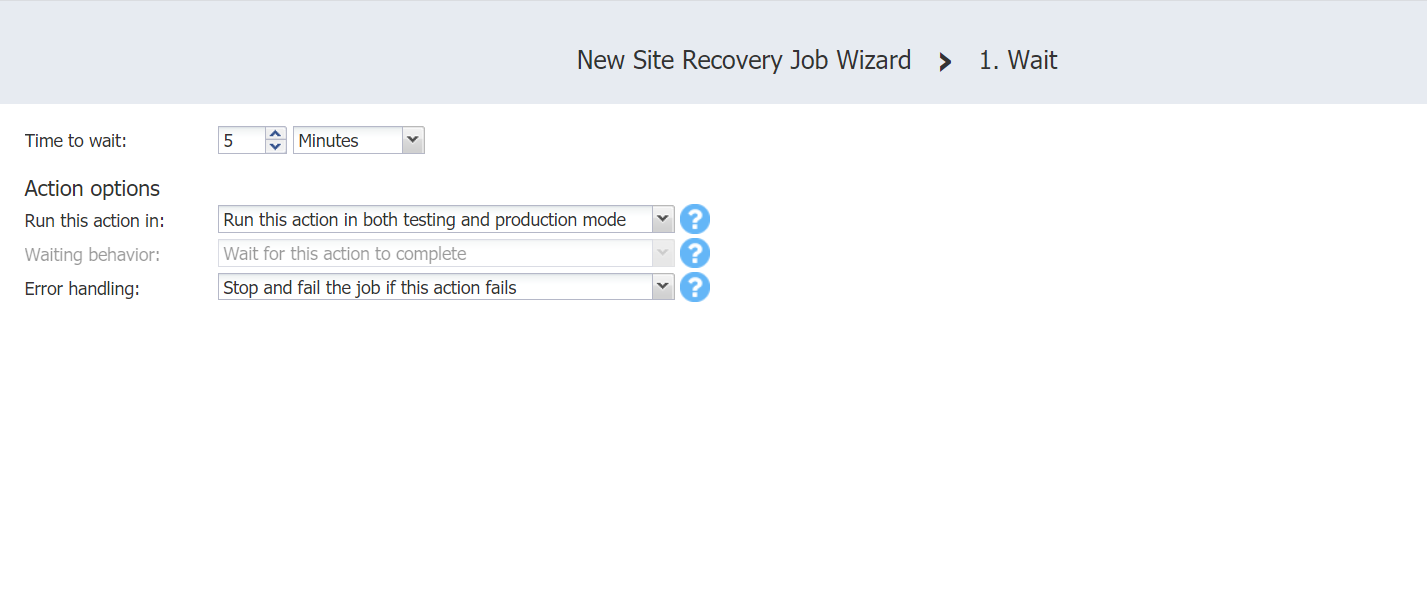Decrease time to wait with down arrow

276,147
